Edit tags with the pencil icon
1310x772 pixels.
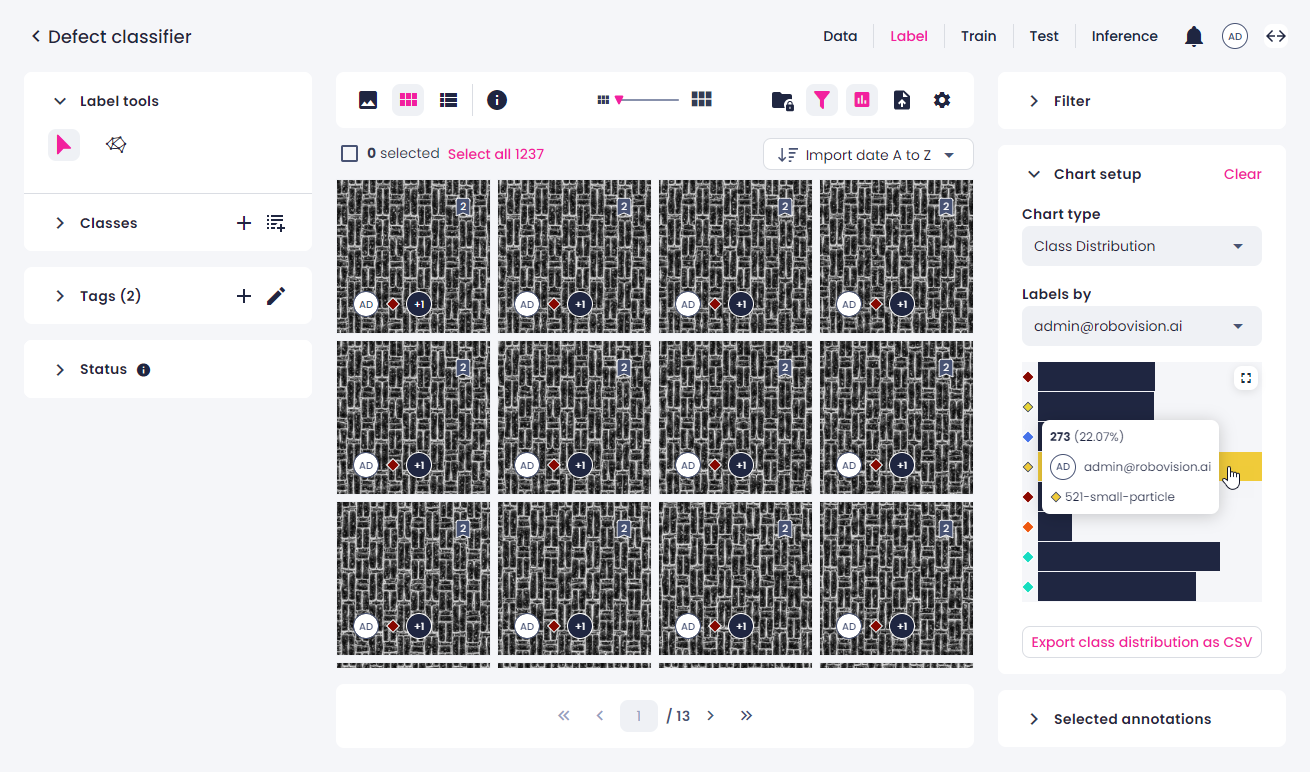(x=276, y=296)
